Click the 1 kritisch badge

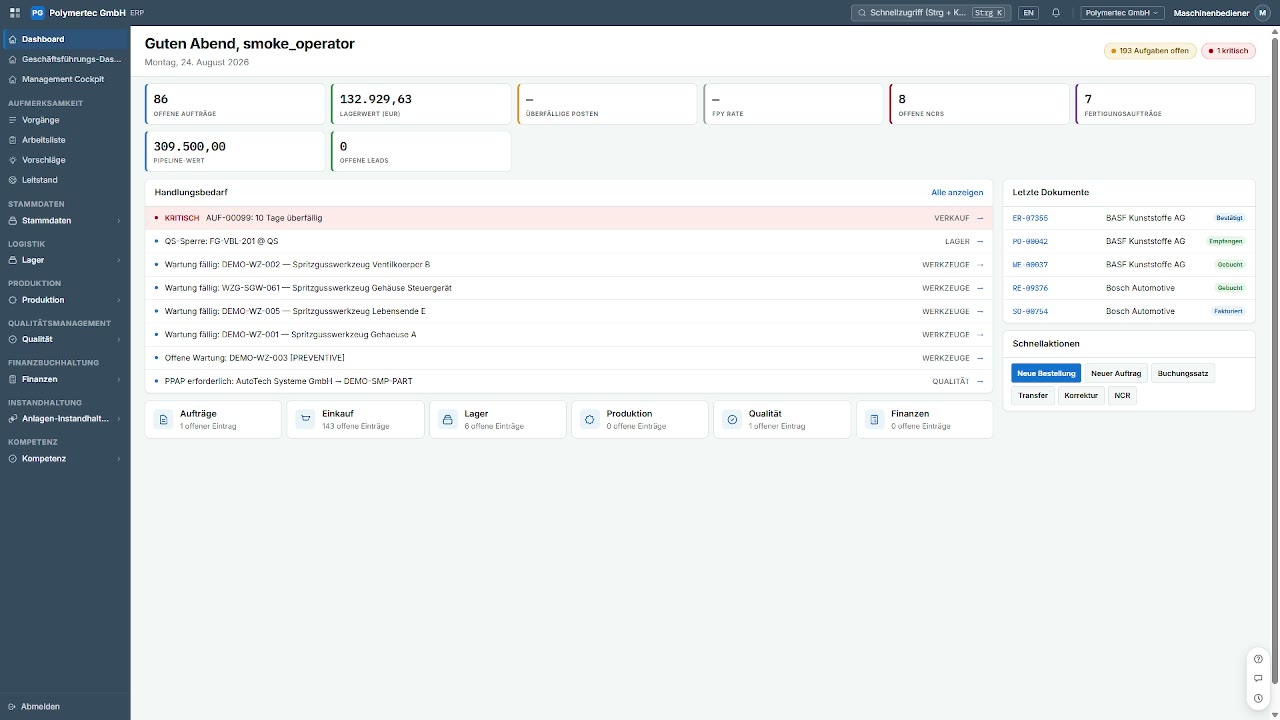1228,50
